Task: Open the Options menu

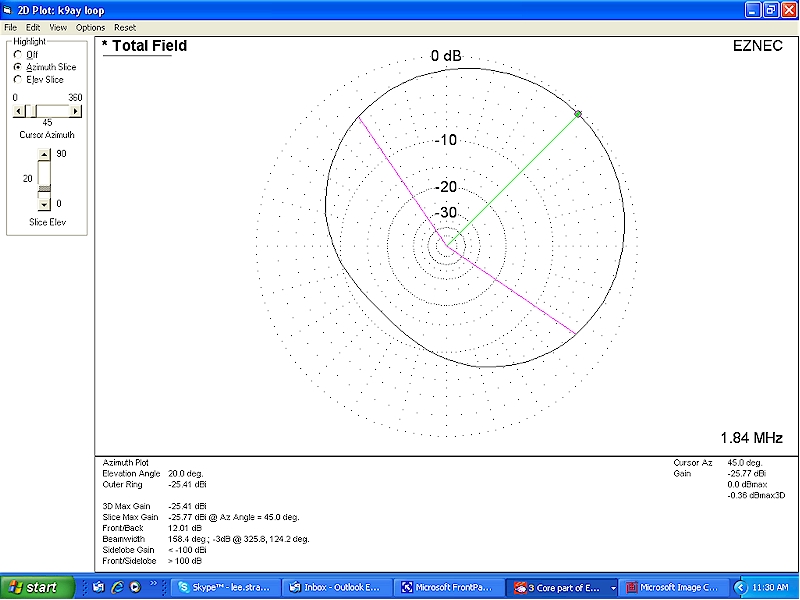Action: pos(90,27)
